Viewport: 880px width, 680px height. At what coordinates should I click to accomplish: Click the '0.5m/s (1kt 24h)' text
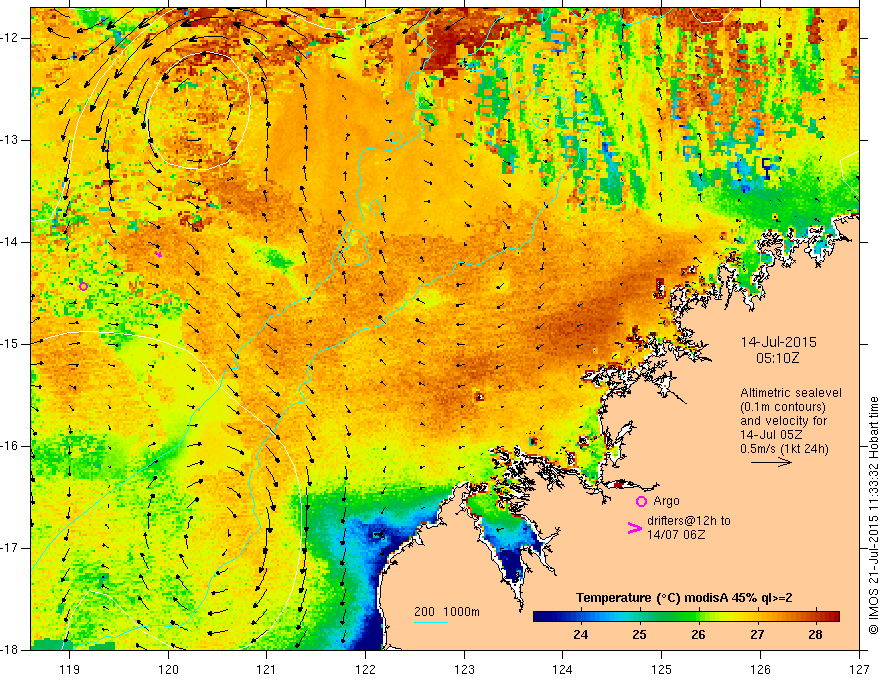pos(784,449)
